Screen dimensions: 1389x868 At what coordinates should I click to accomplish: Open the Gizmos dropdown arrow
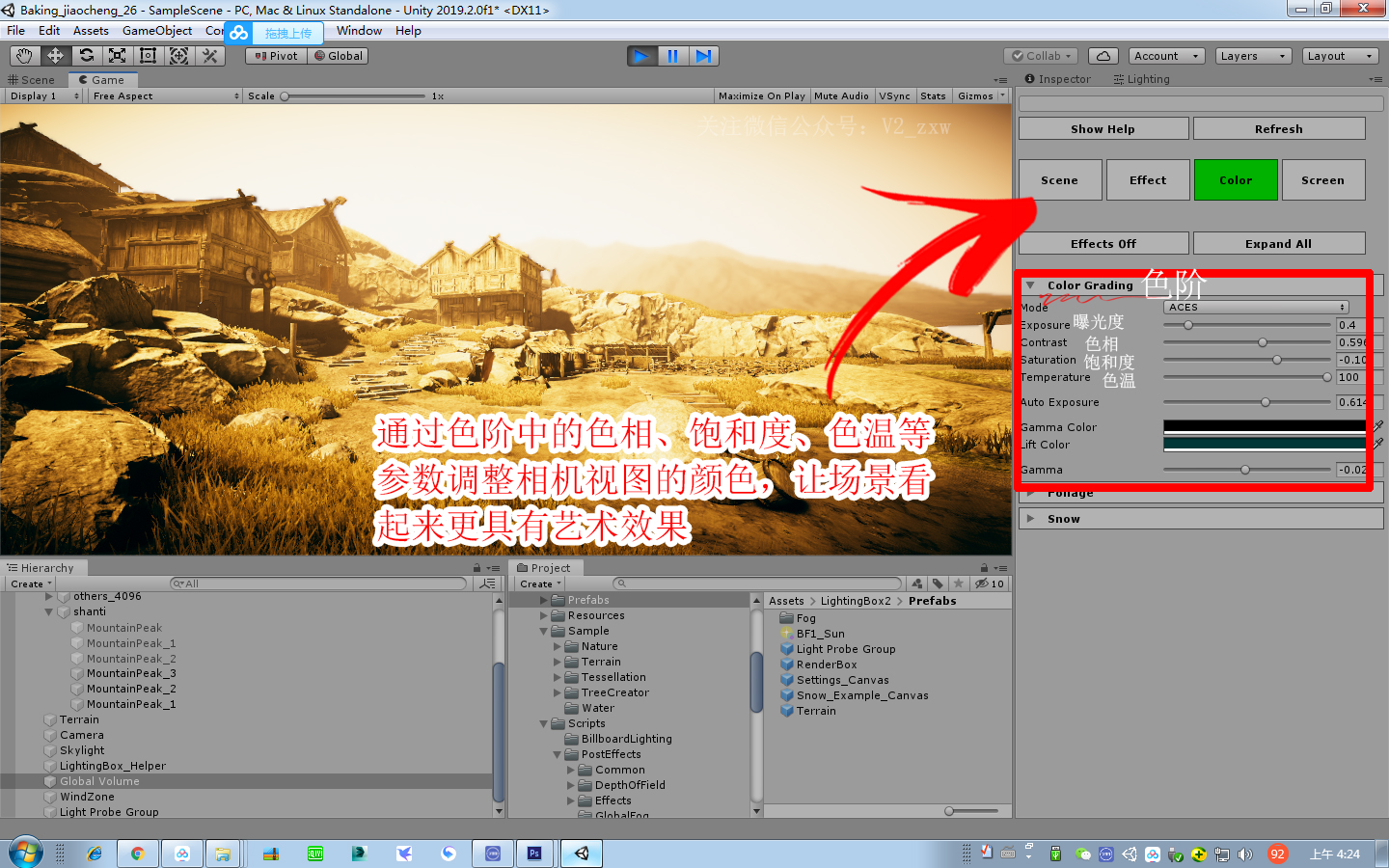(x=1002, y=95)
